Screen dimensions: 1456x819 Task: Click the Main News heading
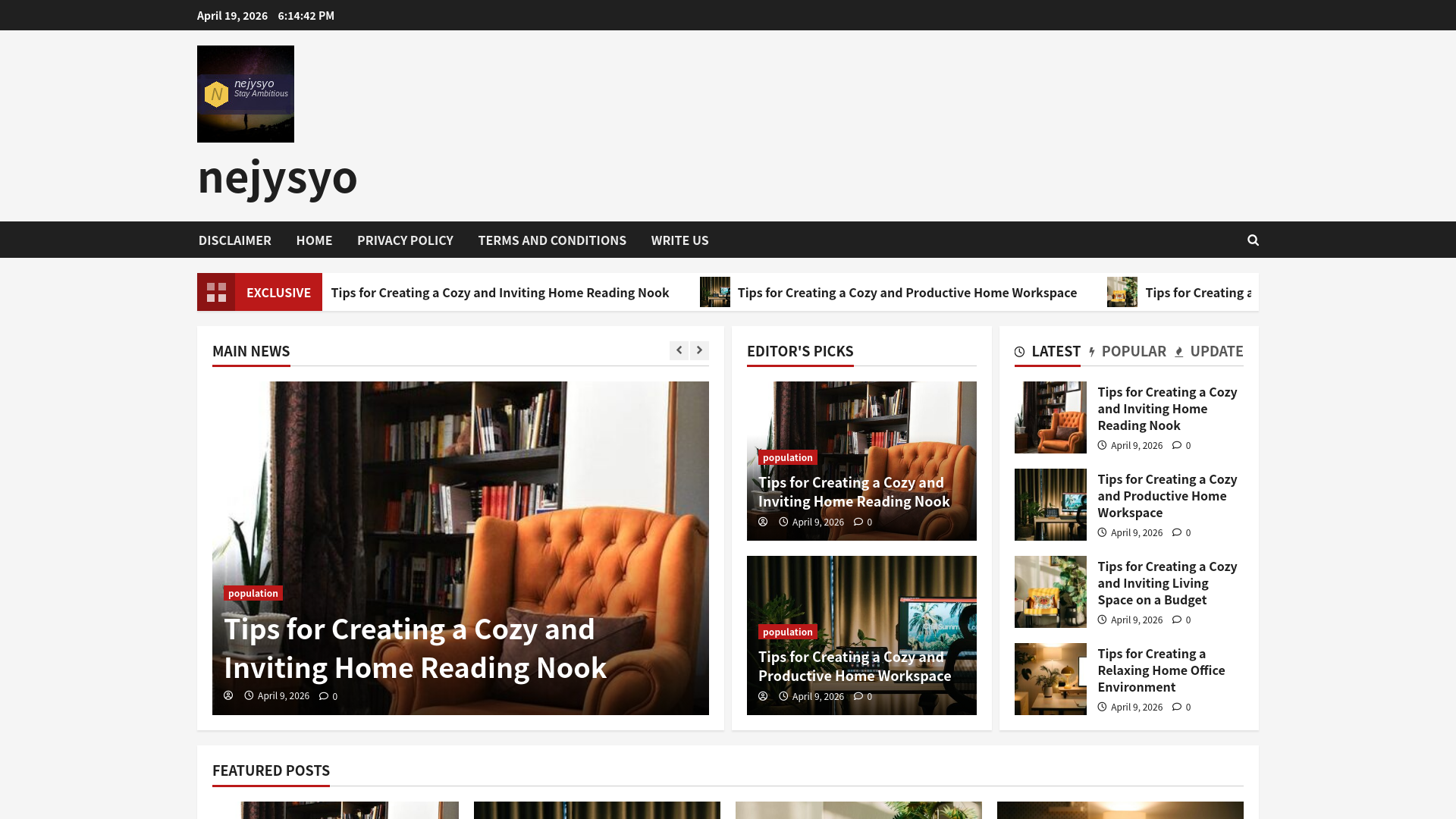[251, 351]
